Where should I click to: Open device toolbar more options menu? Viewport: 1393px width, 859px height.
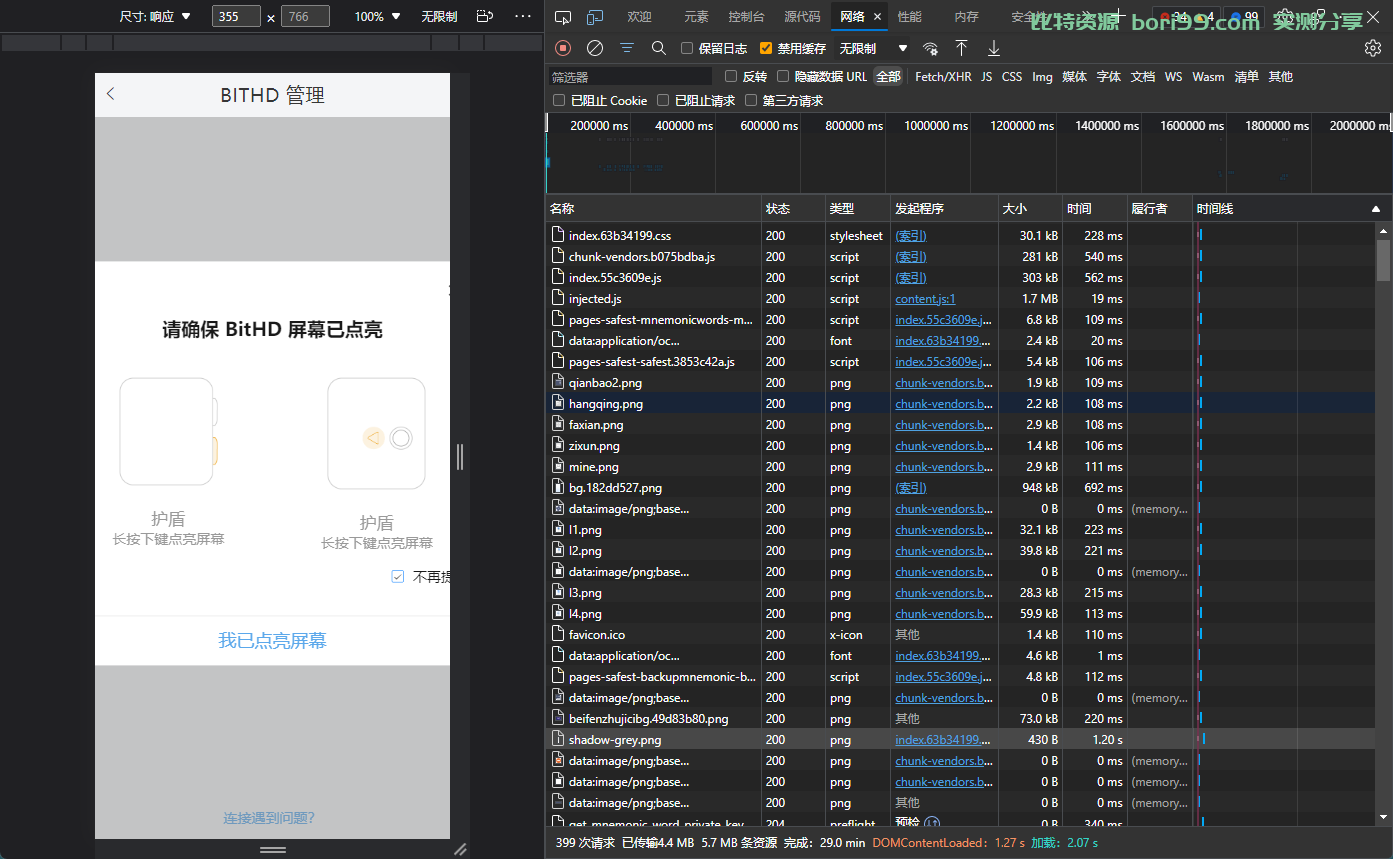(x=523, y=16)
